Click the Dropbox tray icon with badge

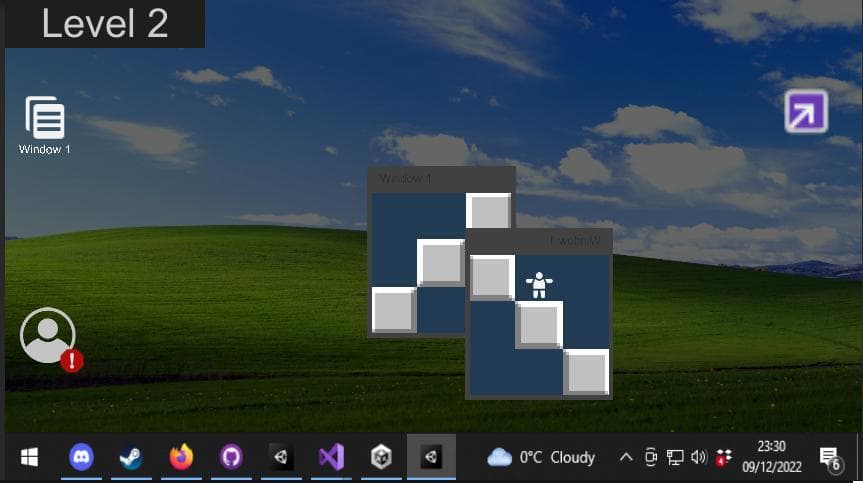(723, 457)
